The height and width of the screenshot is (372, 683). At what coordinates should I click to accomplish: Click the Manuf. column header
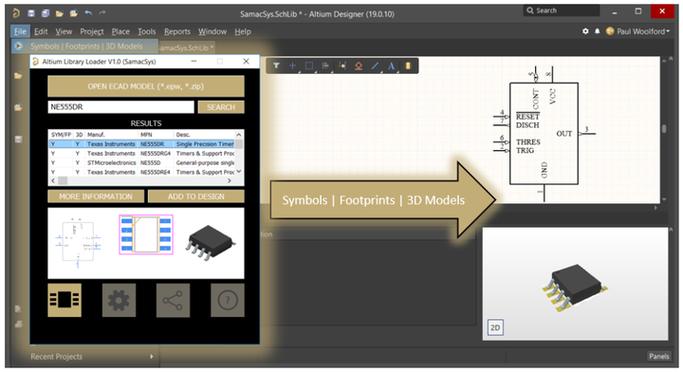point(96,135)
